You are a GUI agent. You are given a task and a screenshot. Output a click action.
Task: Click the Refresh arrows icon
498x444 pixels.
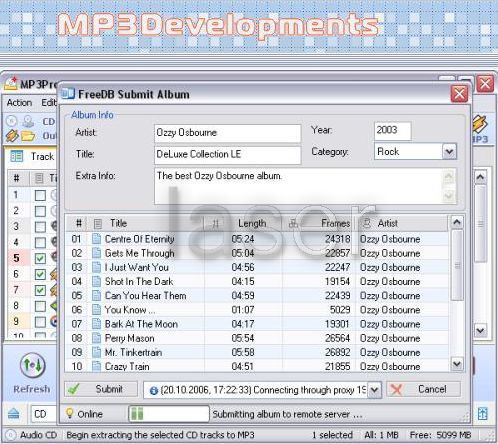pyautogui.click(x=33, y=365)
